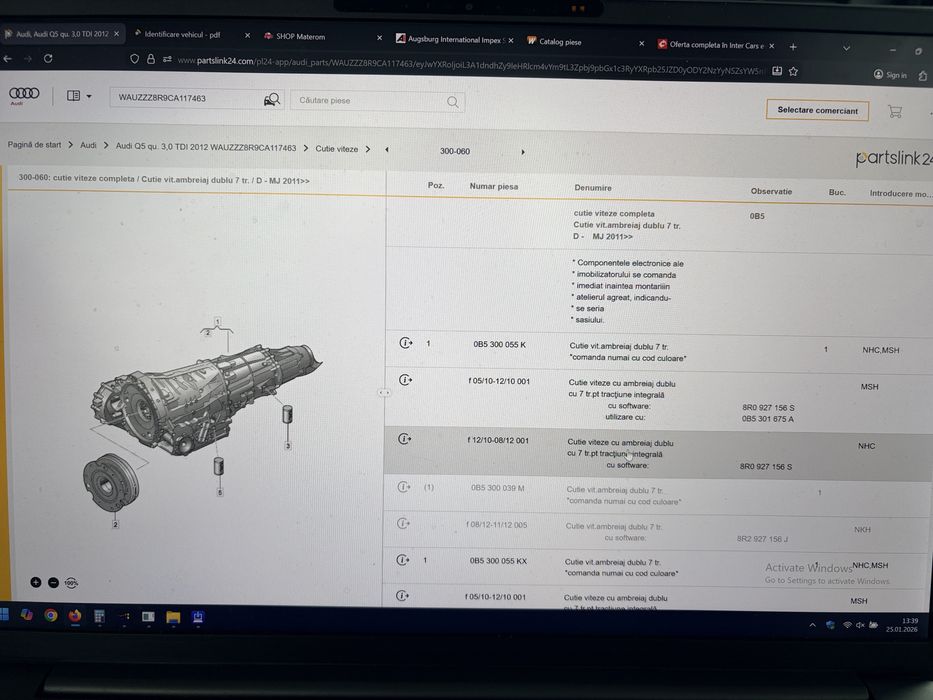The height and width of the screenshot is (700, 933).
Task: Go to previous illustration arrow before 300-060
Action: click(387, 149)
